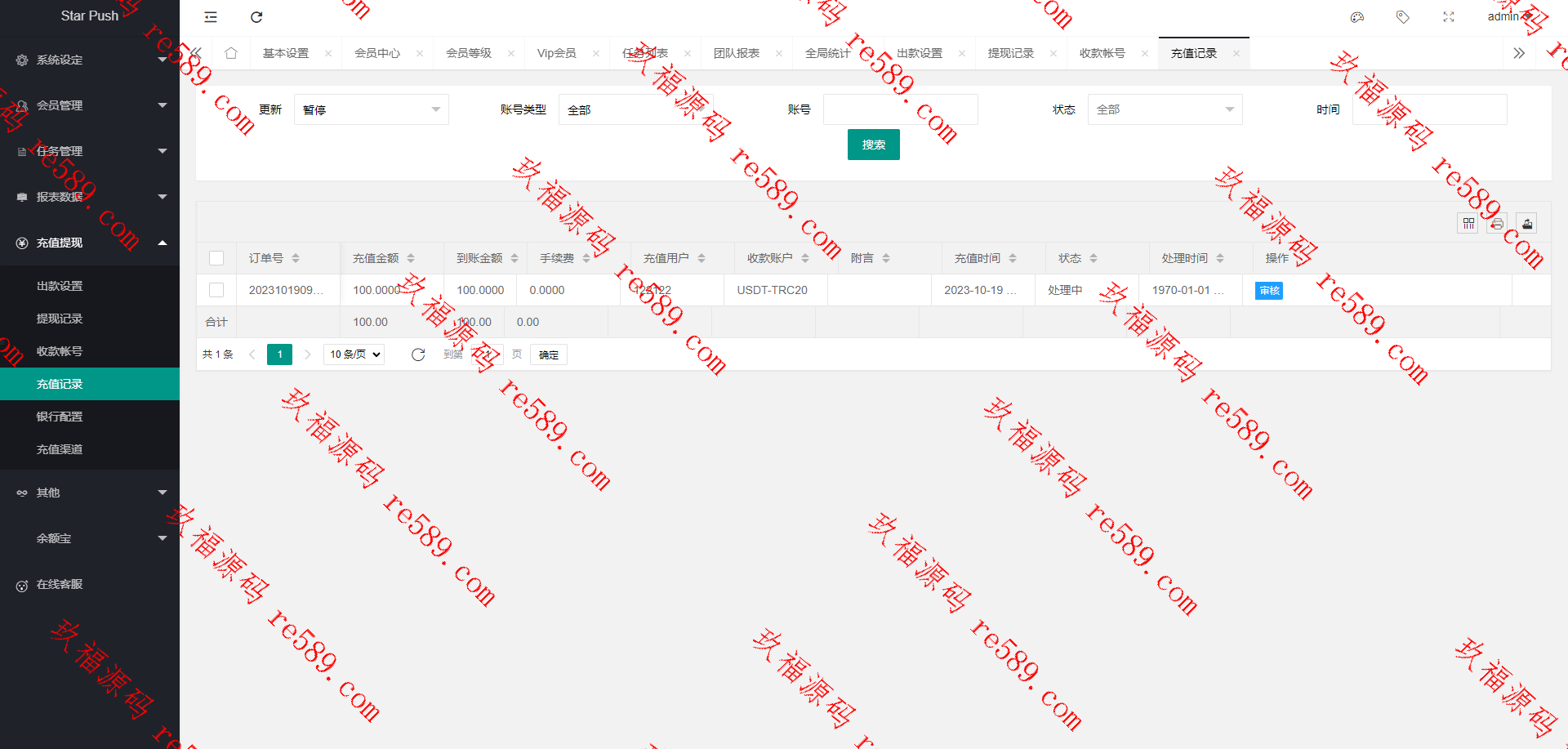
Task: Click the blue 审核 button
Action: [x=1269, y=291]
